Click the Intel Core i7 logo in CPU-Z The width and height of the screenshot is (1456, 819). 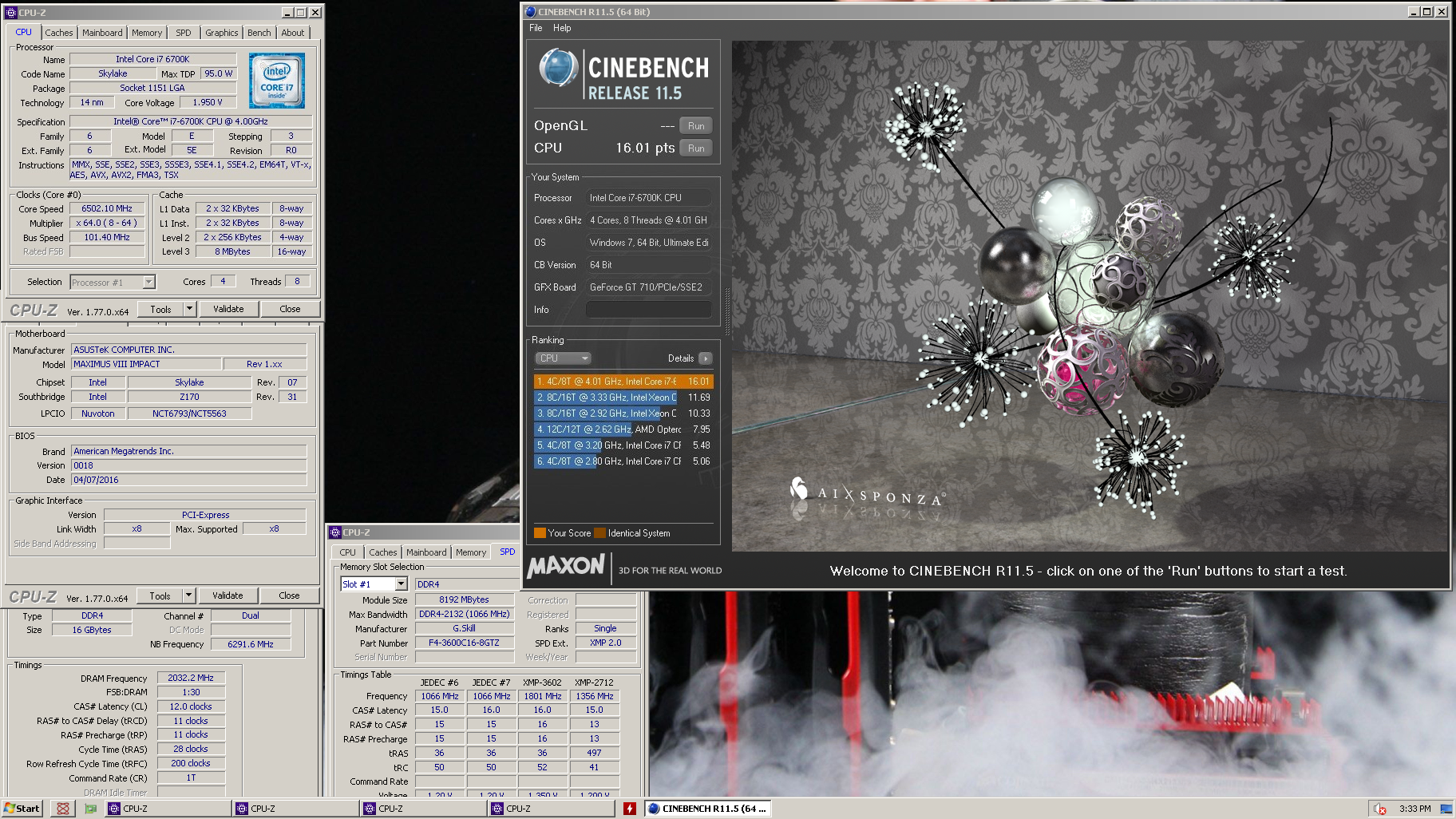pyautogui.click(x=276, y=81)
